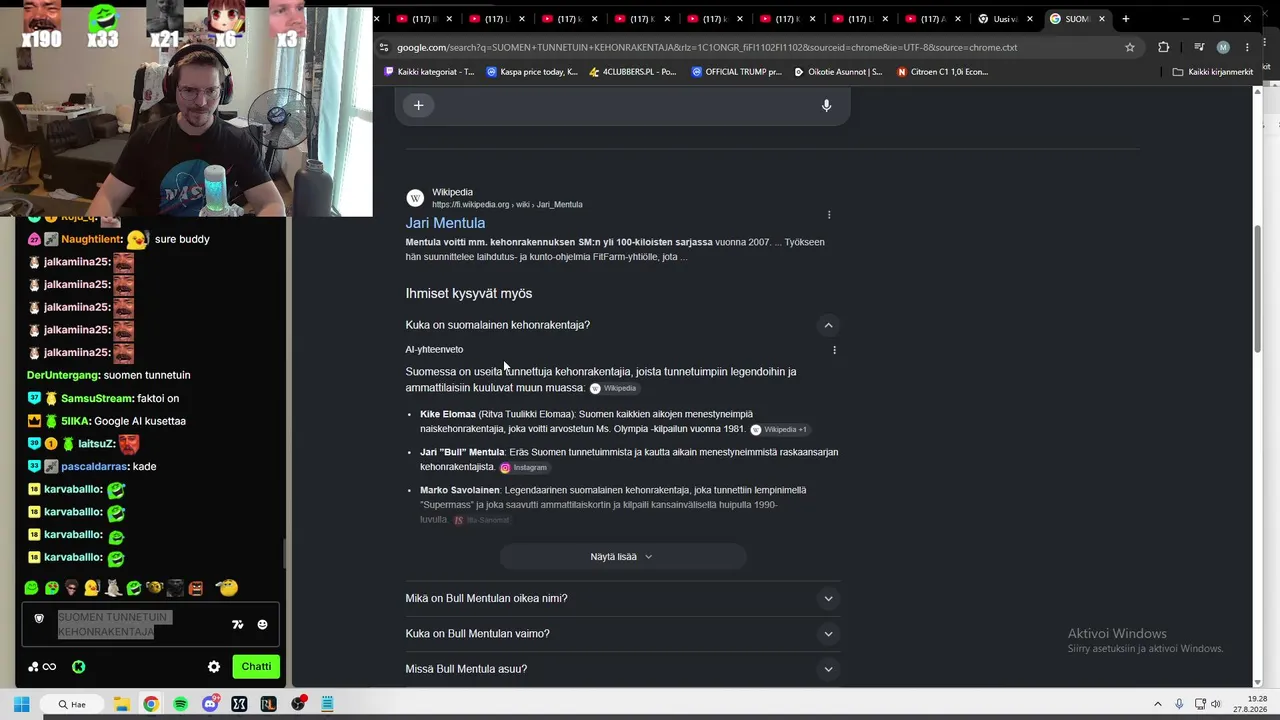Image resolution: width=1280 pixels, height=720 pixels.
Task: Click the 7TV emote icon in chat input
Action: [x=237, y=625]
